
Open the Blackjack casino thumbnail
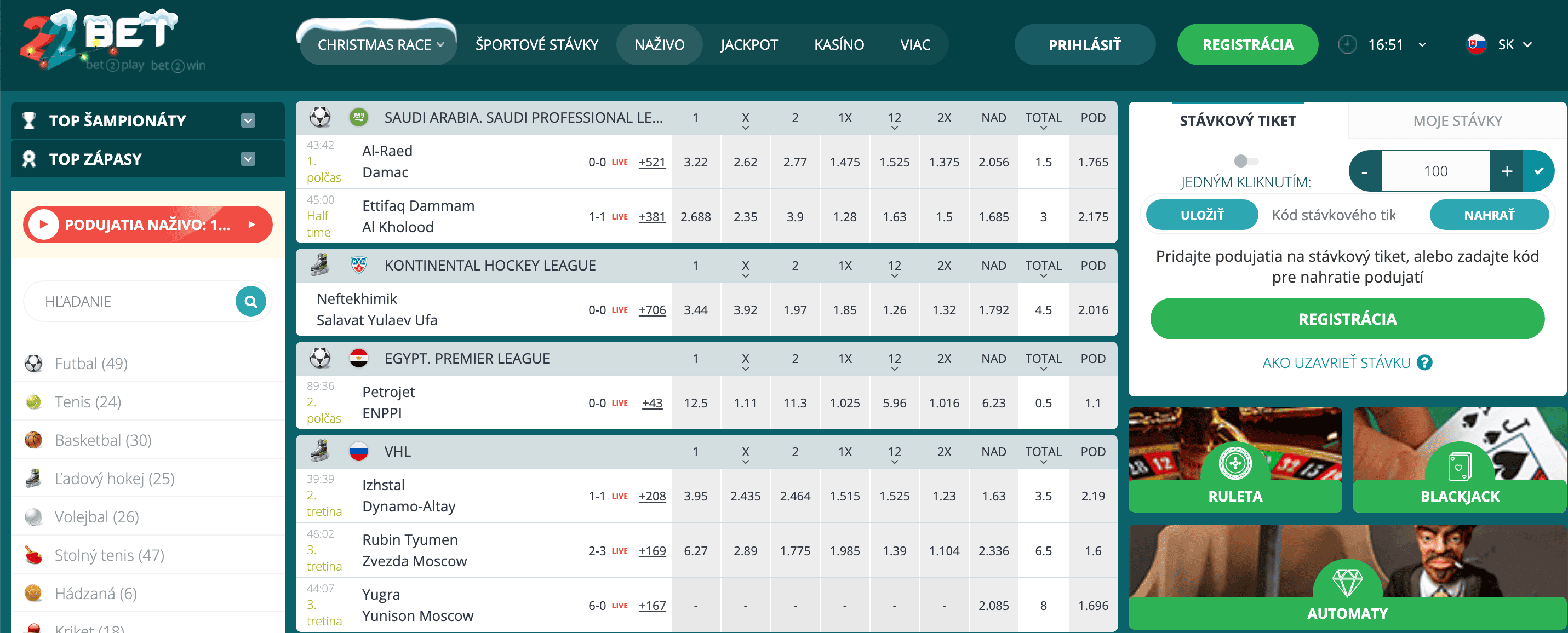1459,460
